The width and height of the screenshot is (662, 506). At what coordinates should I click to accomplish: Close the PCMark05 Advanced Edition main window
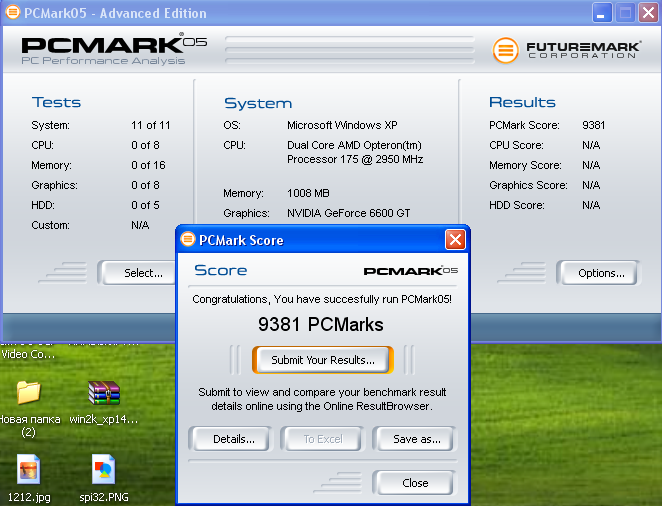tap(648, 13)
